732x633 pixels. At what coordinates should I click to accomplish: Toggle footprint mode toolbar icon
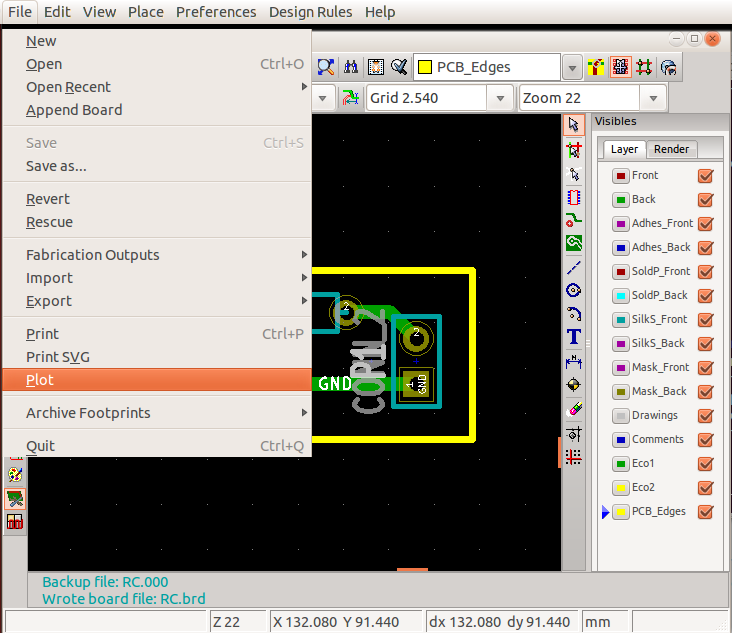[620, 67]
